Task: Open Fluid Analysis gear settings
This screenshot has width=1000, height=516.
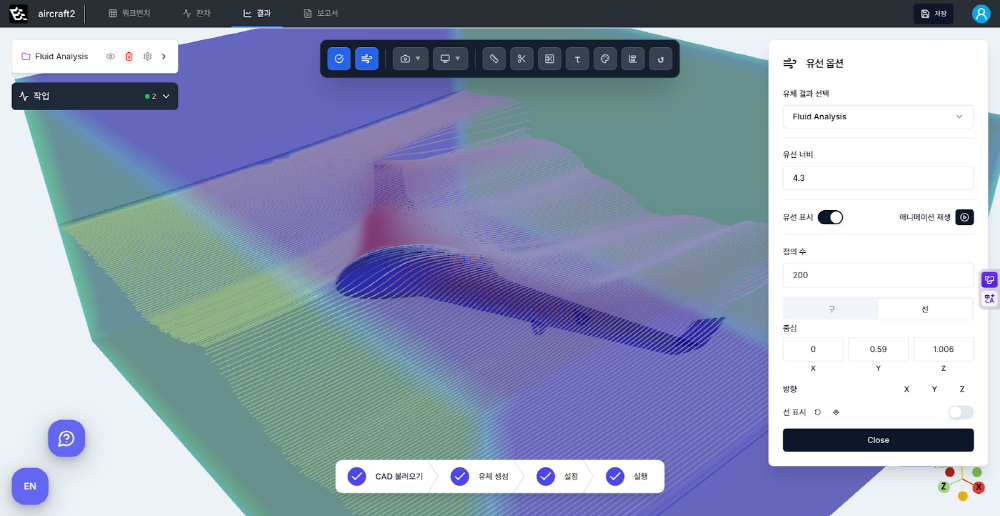Action: [147, 57]
